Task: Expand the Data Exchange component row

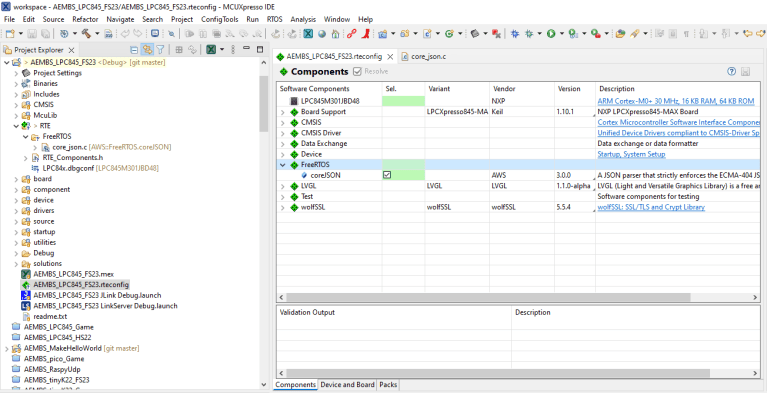Action: coord(282,144)
